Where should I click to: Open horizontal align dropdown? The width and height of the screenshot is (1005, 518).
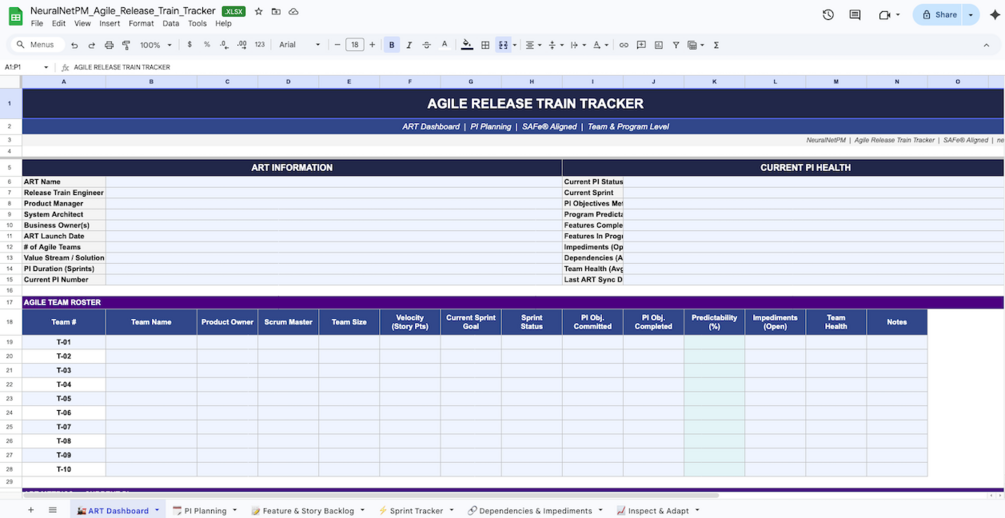tap(533, 45)
